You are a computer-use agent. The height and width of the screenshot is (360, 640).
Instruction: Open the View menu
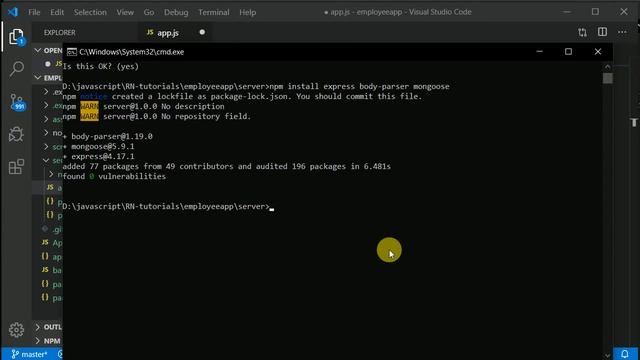tap(125, 12)
